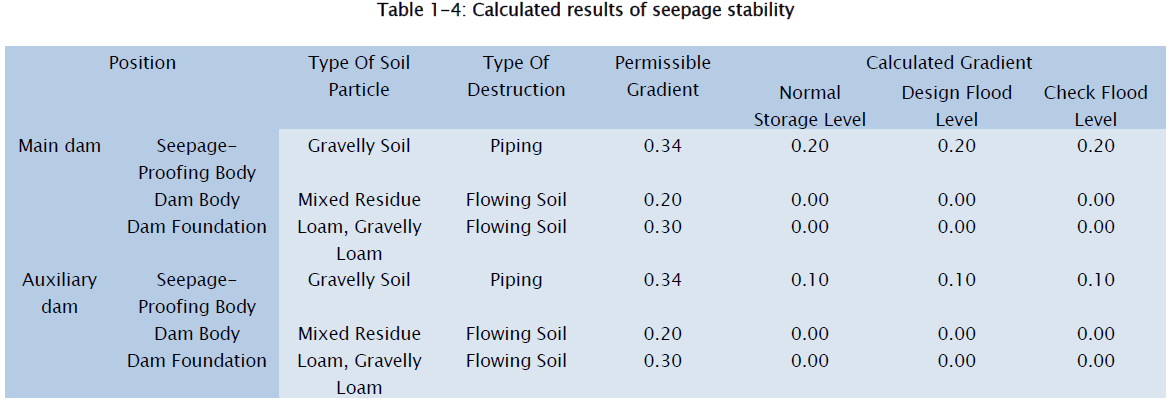Select Main dam's 0.20 Check Flood Level value
Image resolution: width=1175 pixels, height=403 pixels.
pyautogui.click(x=1095, y=146)
